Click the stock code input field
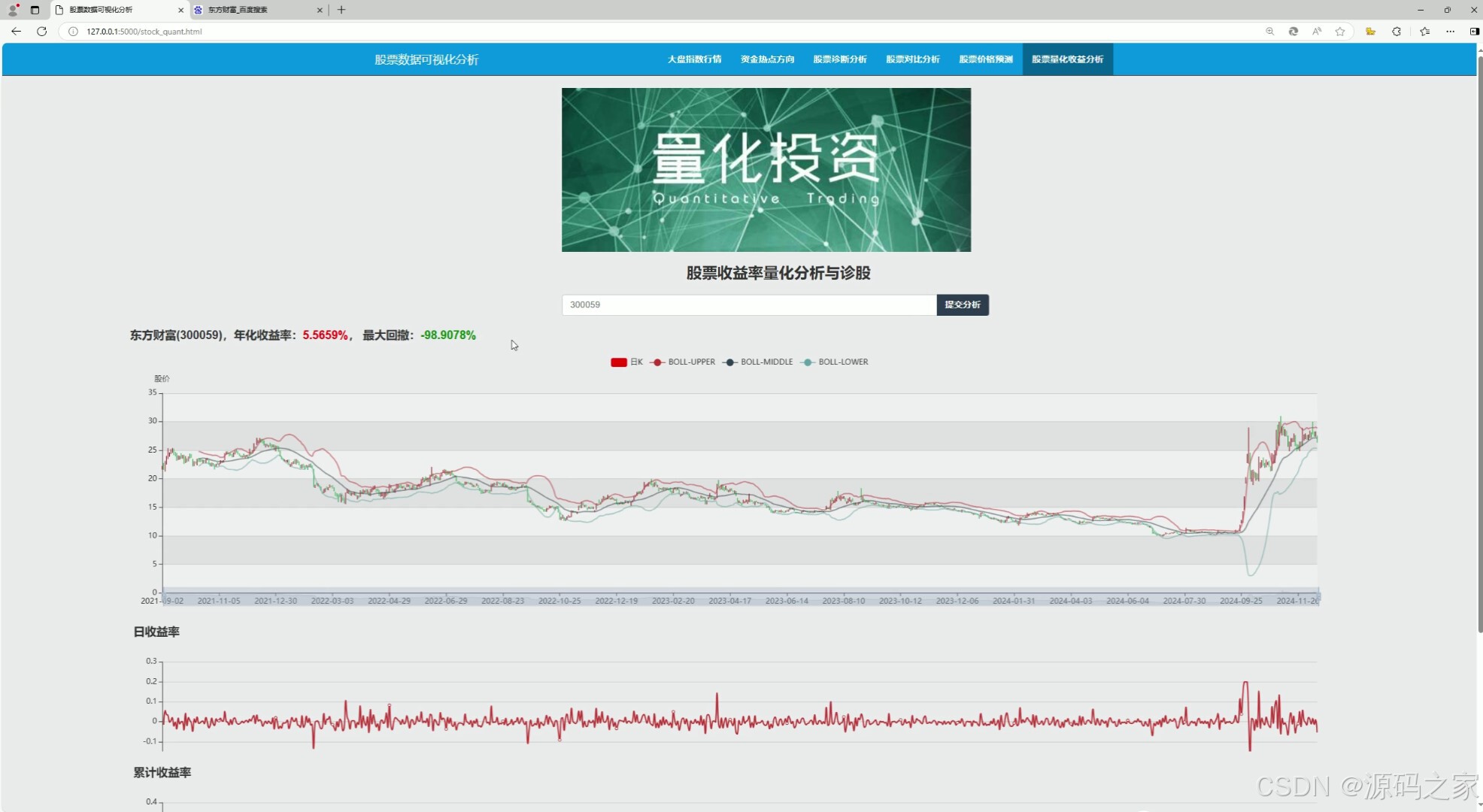Screen dimensions: 1483x812 pos(748,304)
